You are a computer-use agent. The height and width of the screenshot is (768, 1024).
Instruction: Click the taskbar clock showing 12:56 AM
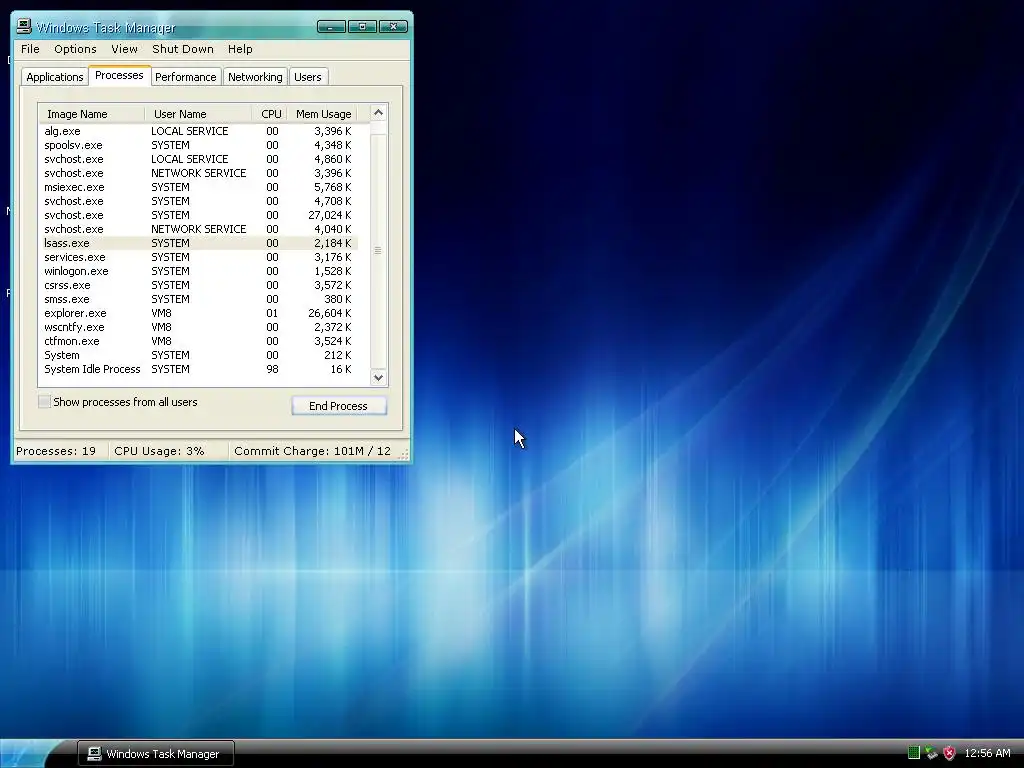[987, 753]
